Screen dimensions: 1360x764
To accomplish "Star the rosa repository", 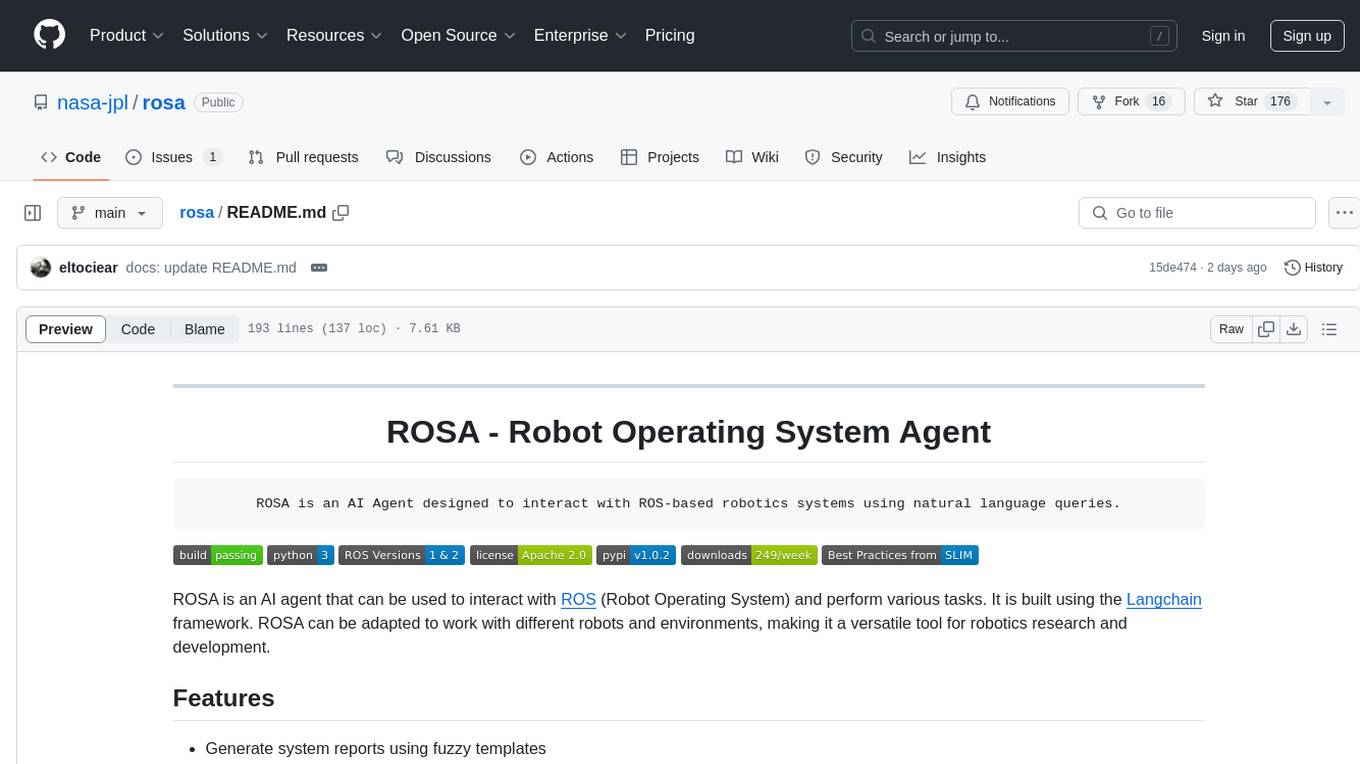I will 1252,102.
